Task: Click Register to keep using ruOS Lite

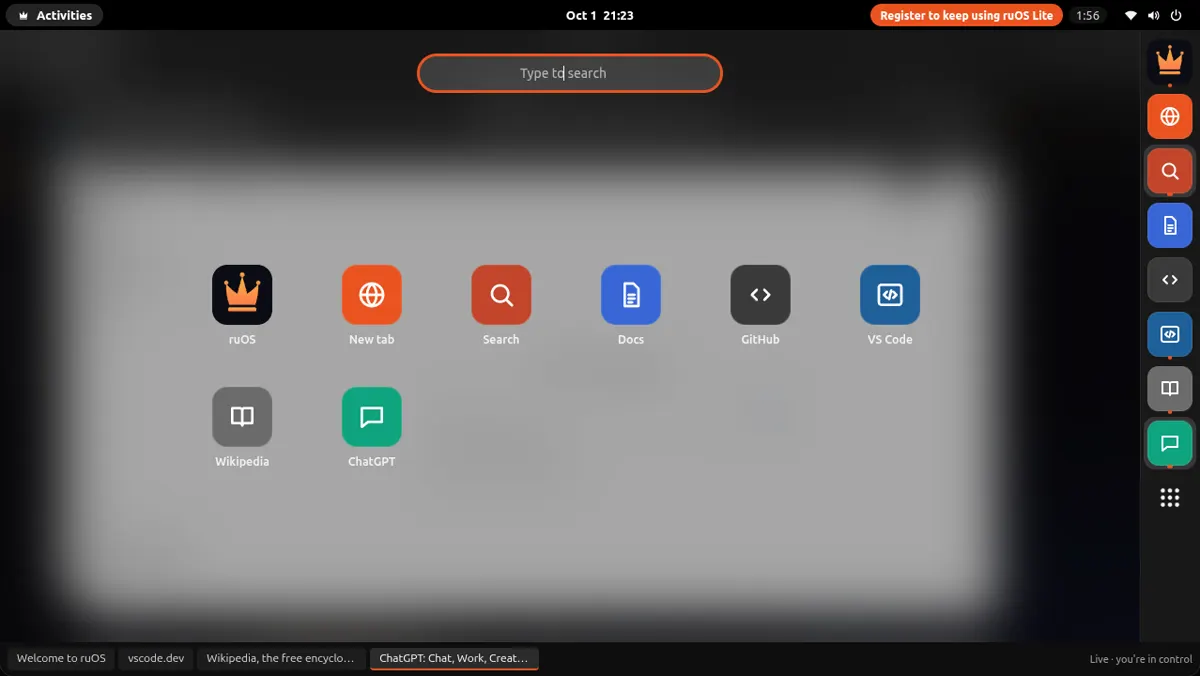Action: (966, 15)
